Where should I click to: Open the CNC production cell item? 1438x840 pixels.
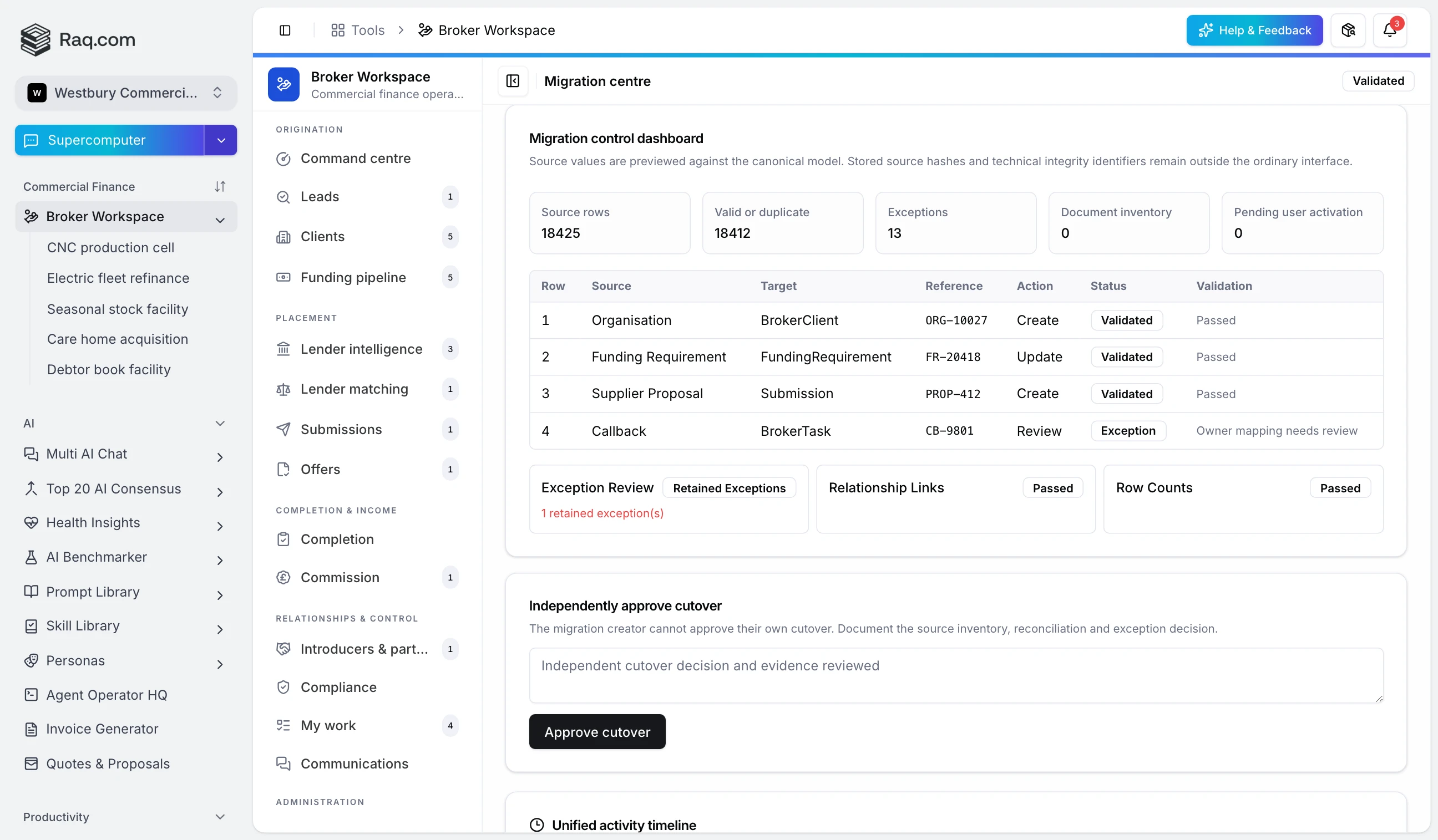pyautogui.click(x=111, y=247)
